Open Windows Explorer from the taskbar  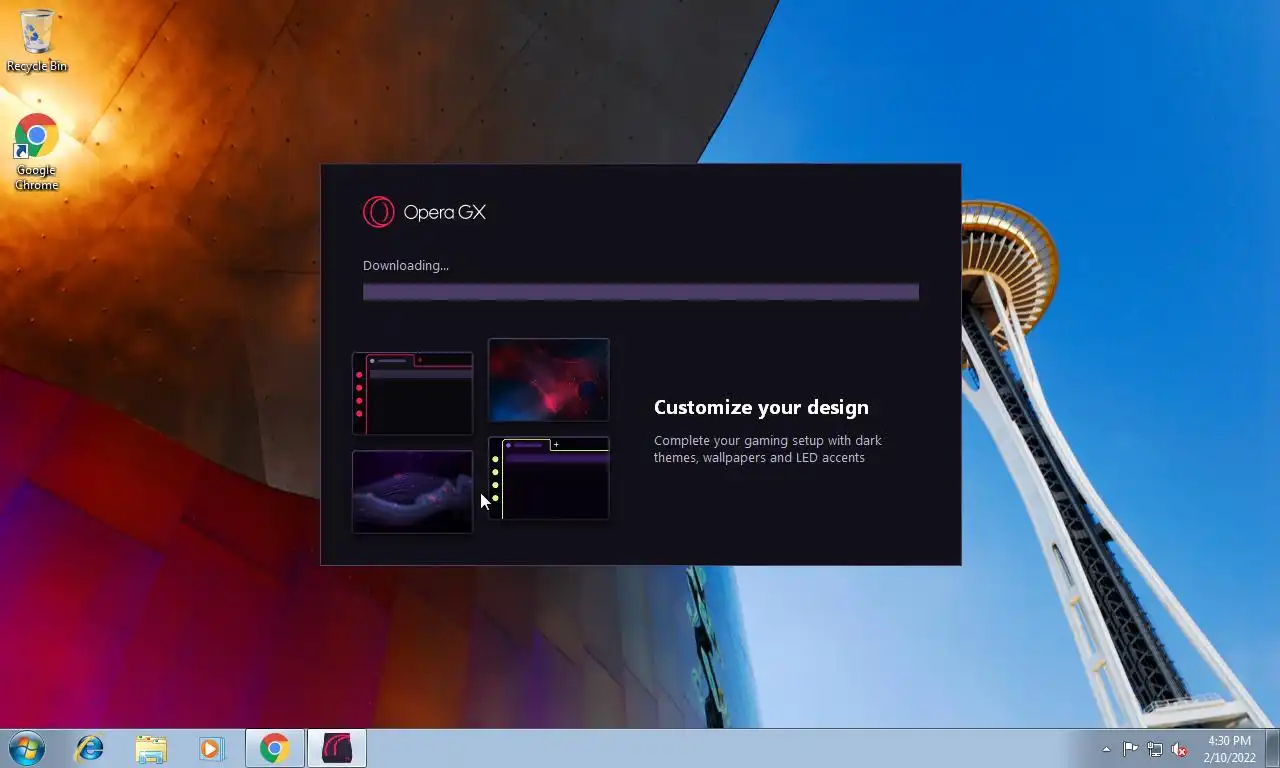[x=151, y=748]
